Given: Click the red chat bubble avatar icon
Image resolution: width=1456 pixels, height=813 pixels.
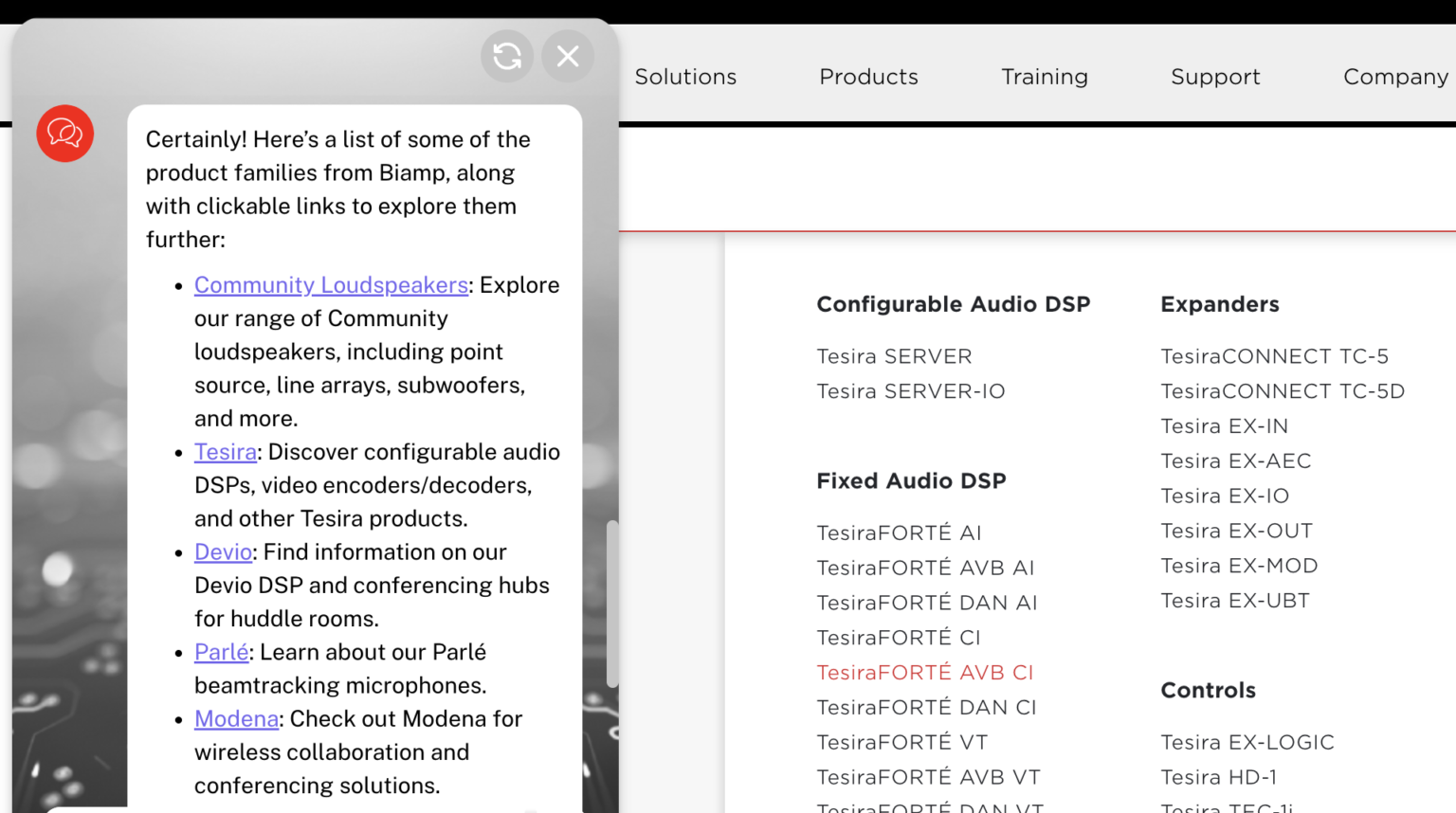Looking at the screenshot, I should [x=65, y=134].
